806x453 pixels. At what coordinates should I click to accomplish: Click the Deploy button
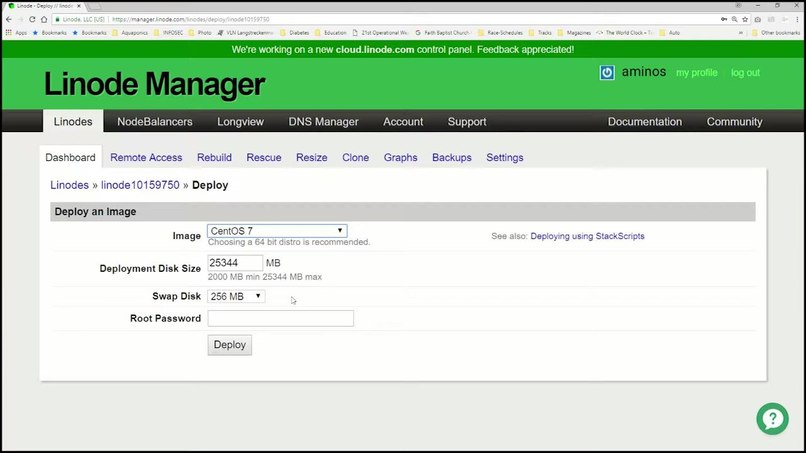230,345
